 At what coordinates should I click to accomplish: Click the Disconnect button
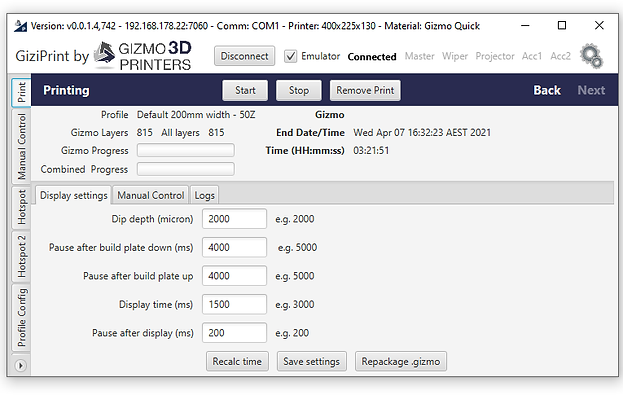tap(244, 56)
